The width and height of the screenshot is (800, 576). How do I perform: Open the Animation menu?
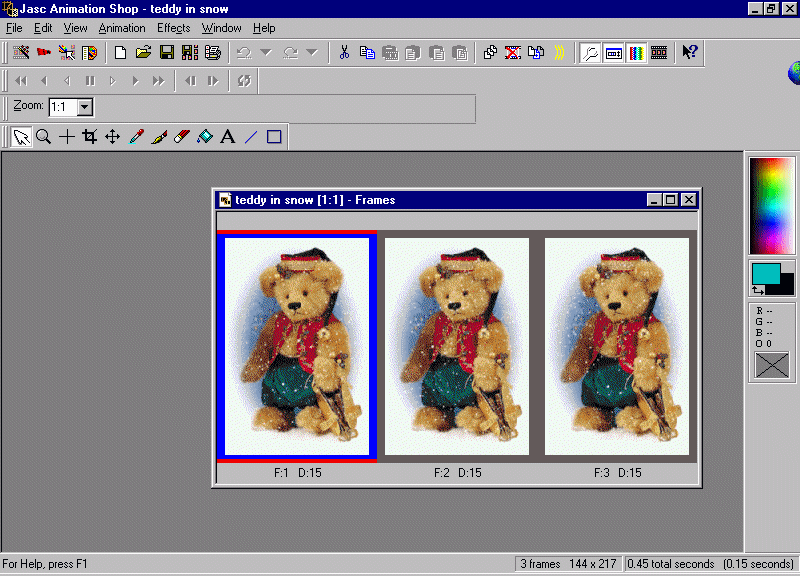tap(122, 28)
